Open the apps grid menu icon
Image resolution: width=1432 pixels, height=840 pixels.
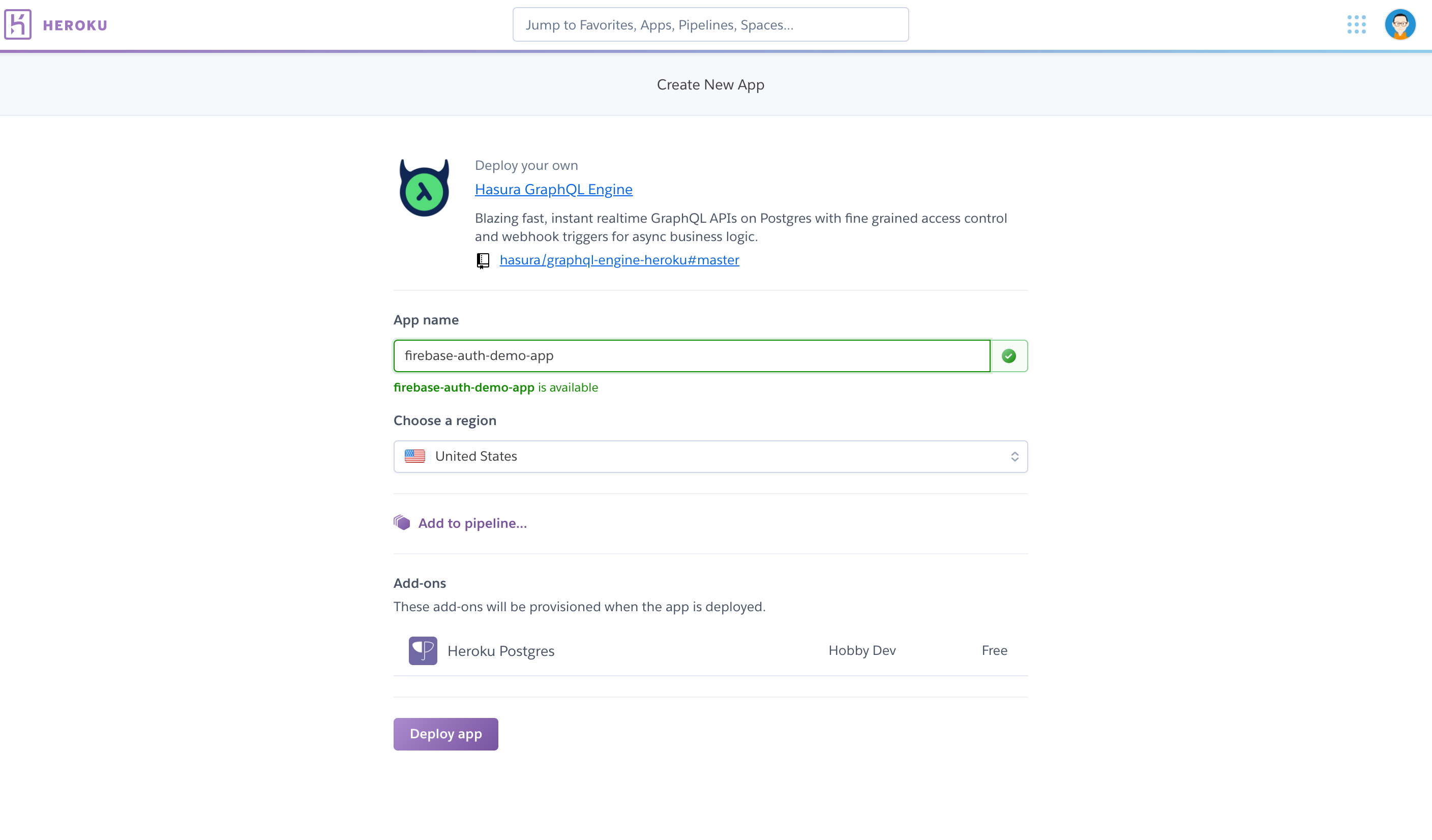(x=1356, y=24)
